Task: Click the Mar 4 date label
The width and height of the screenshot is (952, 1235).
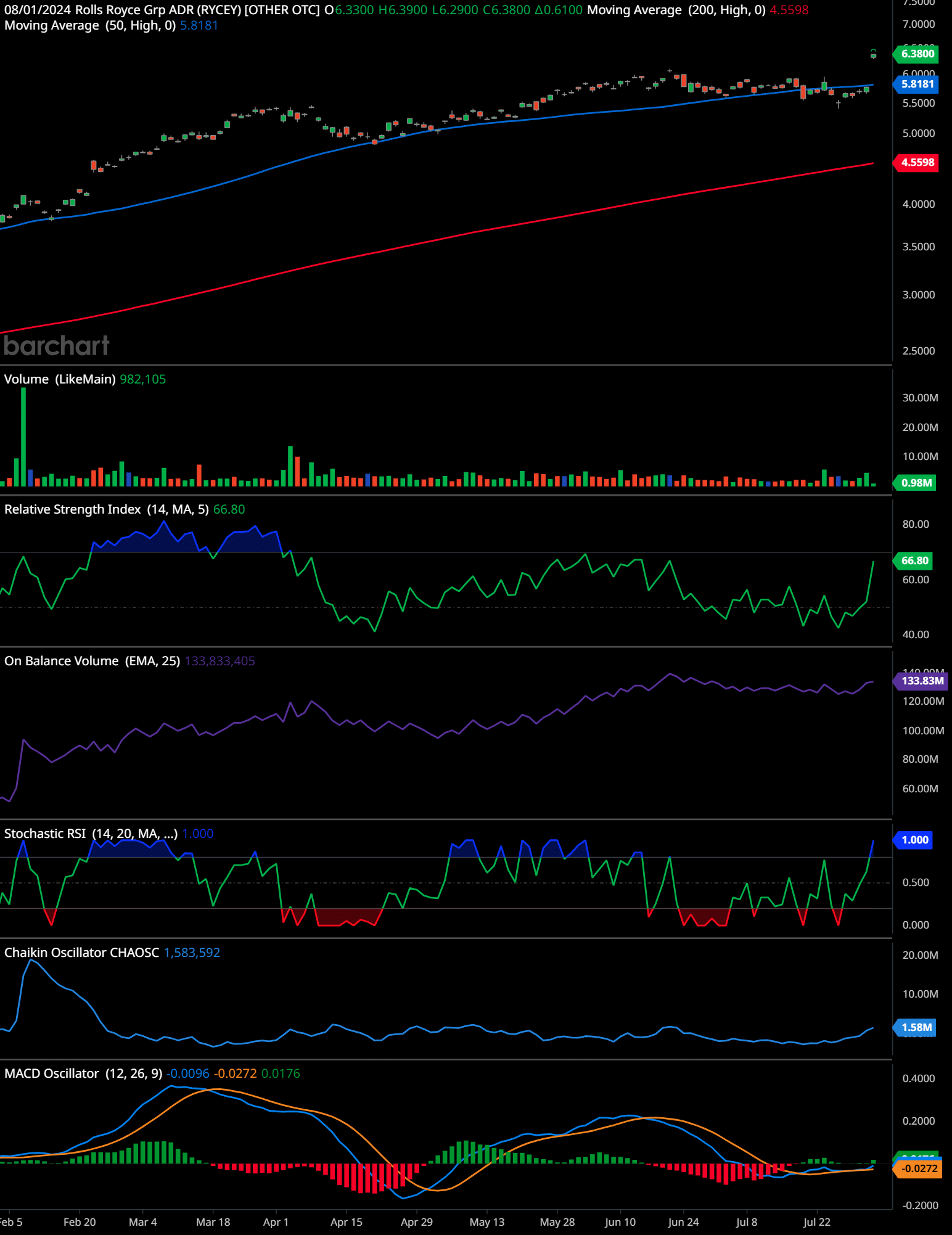Action: point(142,1222)
